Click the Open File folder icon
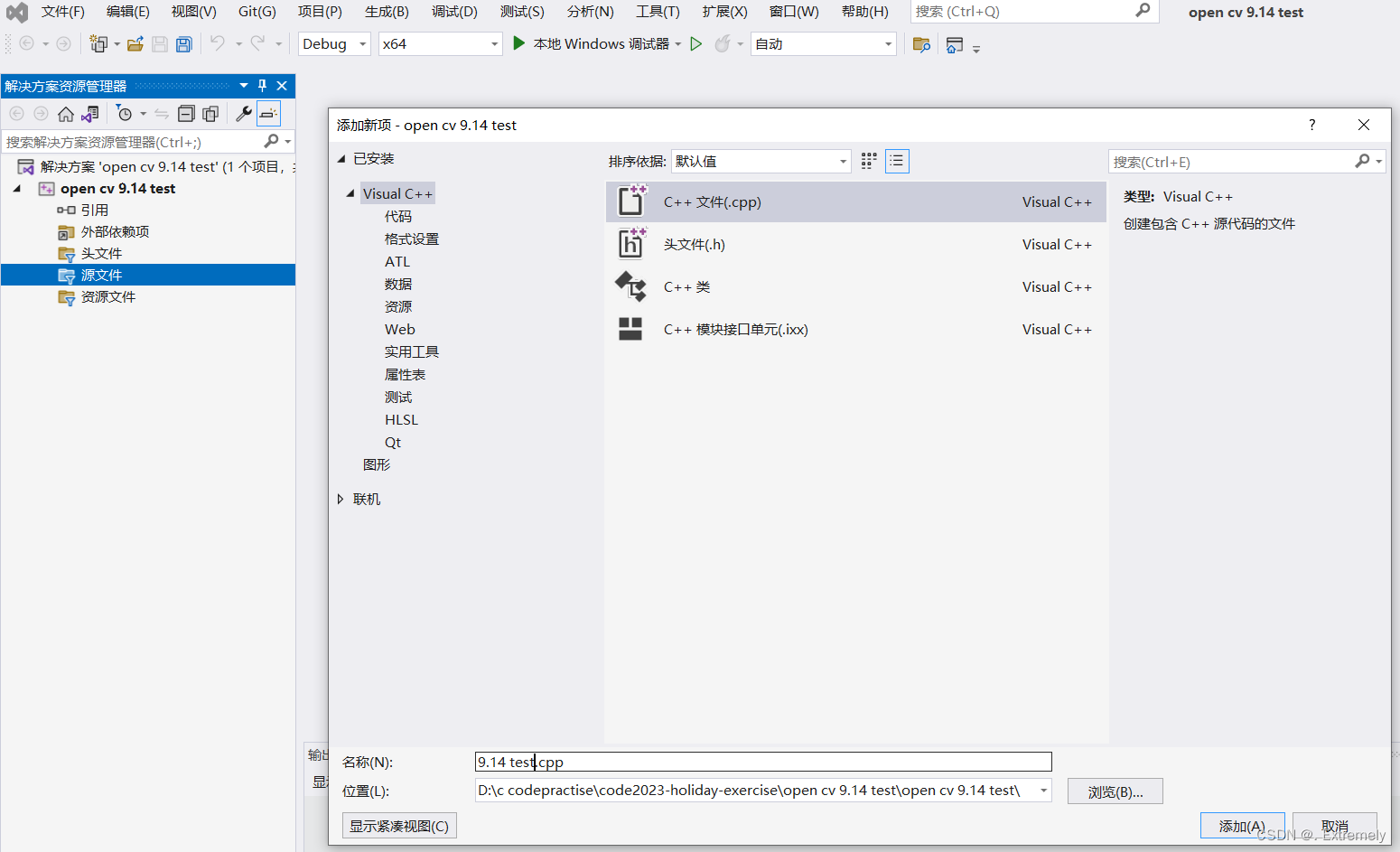Screen dimensions: 1400x852 (x=135, y=43)
